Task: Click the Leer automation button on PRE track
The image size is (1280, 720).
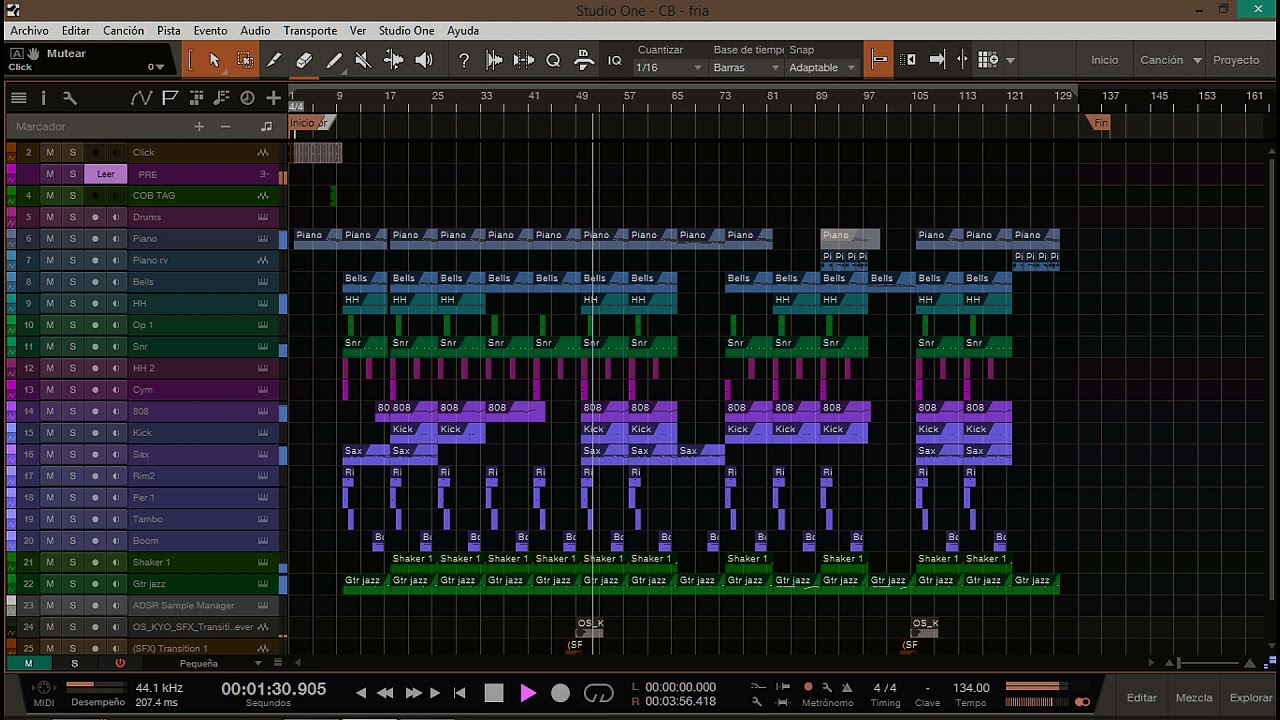Action: pyautogui.click(x=106, y=174)
